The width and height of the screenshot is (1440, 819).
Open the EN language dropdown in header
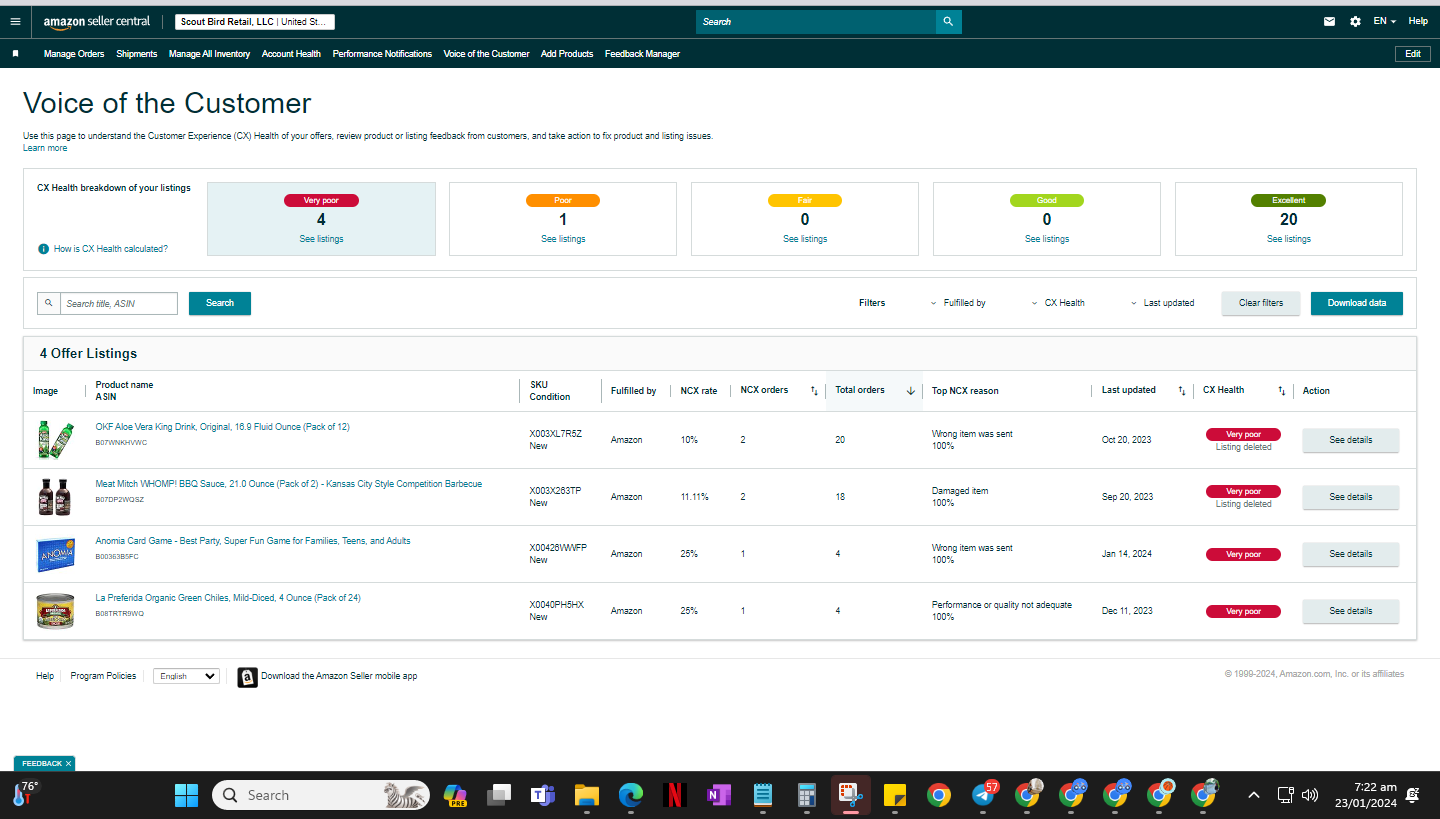click(1385, 21)
